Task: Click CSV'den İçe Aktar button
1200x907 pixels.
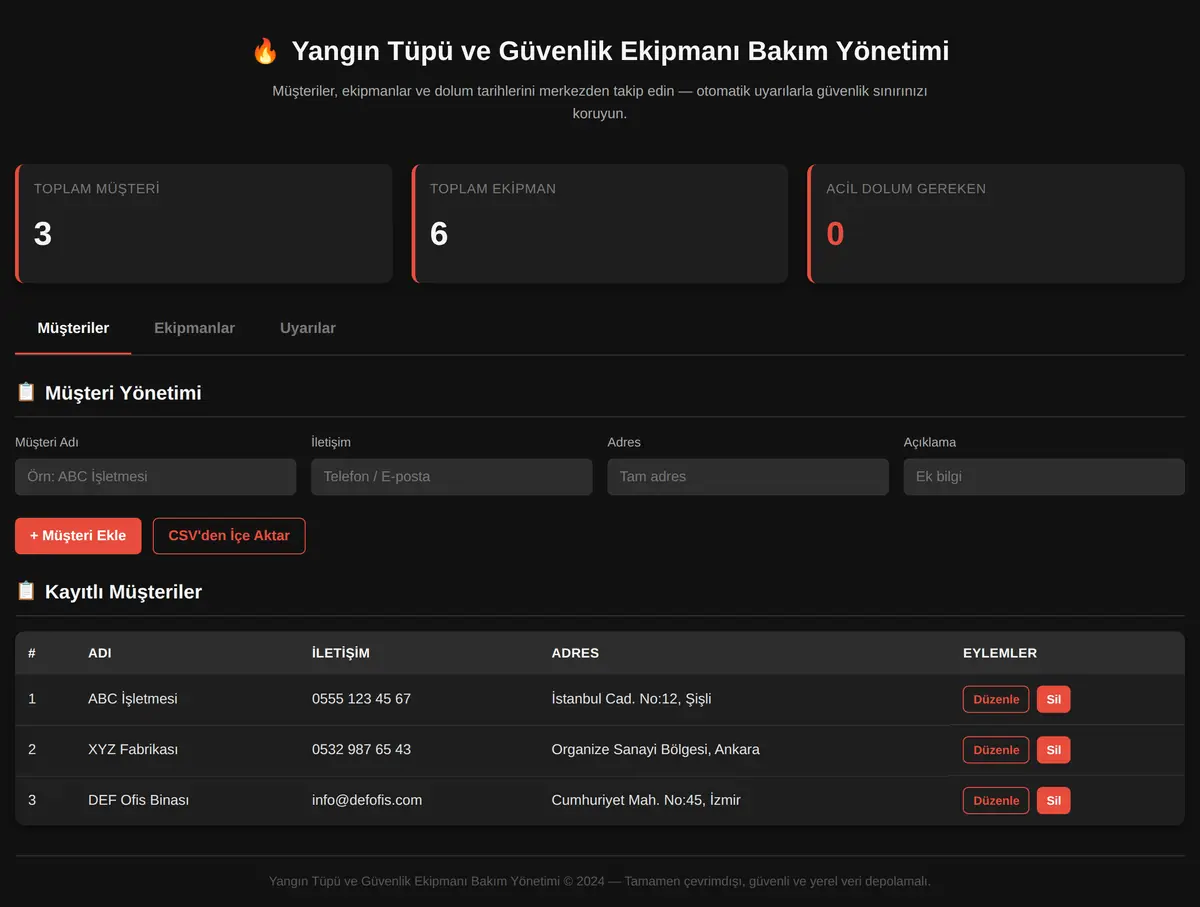Action: tap(229, 535)
